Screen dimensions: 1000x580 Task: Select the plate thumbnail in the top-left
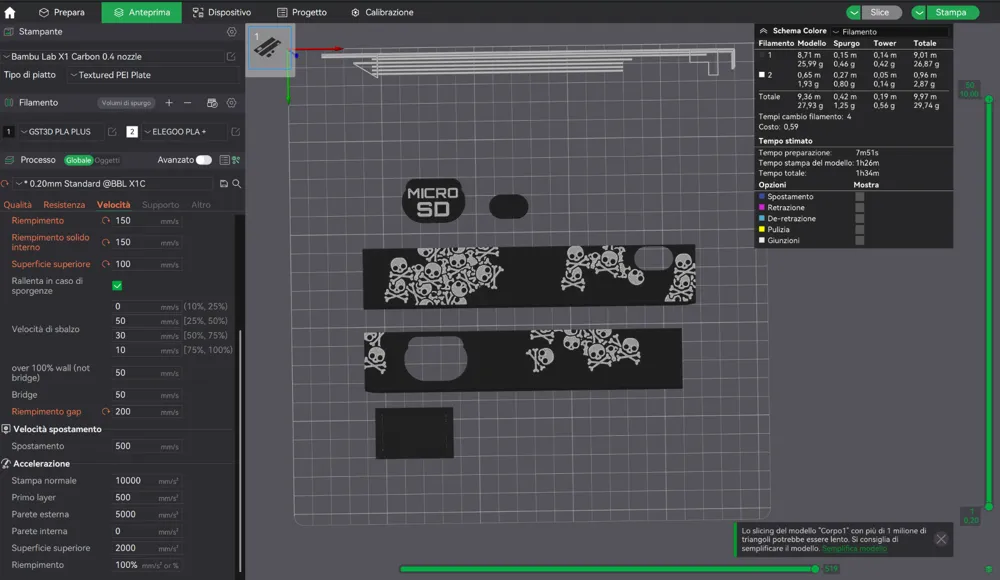pos(270,45)
